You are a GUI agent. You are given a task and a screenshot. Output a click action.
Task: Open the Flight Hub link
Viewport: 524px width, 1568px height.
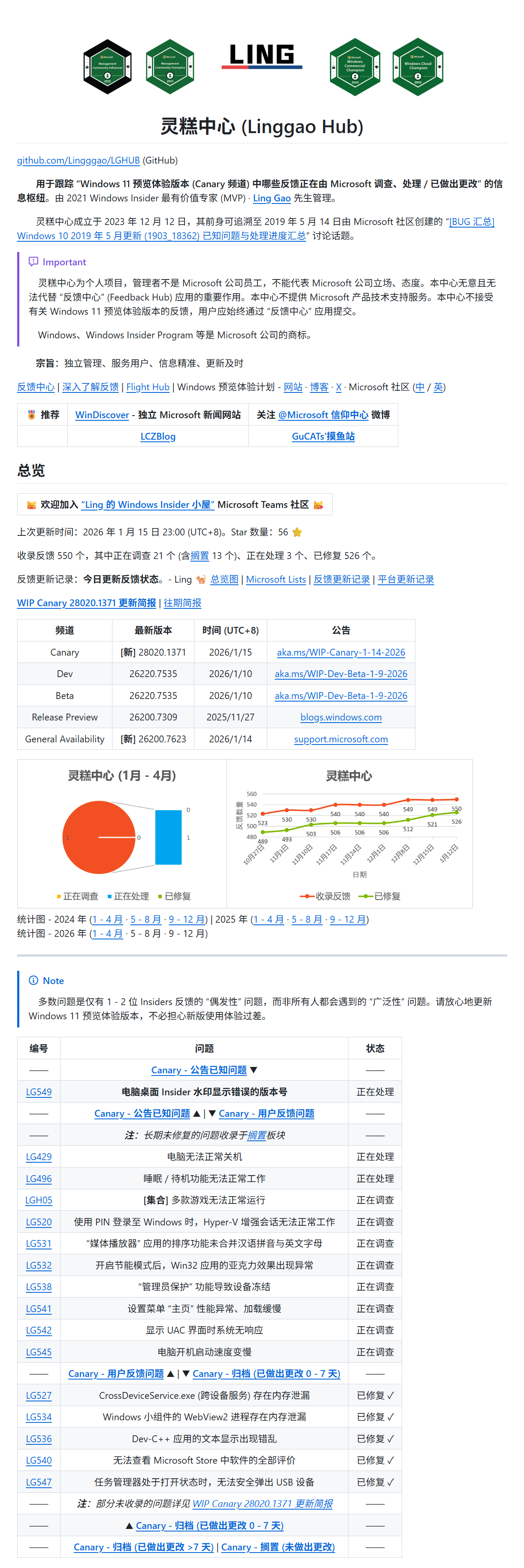pos(148,387)
